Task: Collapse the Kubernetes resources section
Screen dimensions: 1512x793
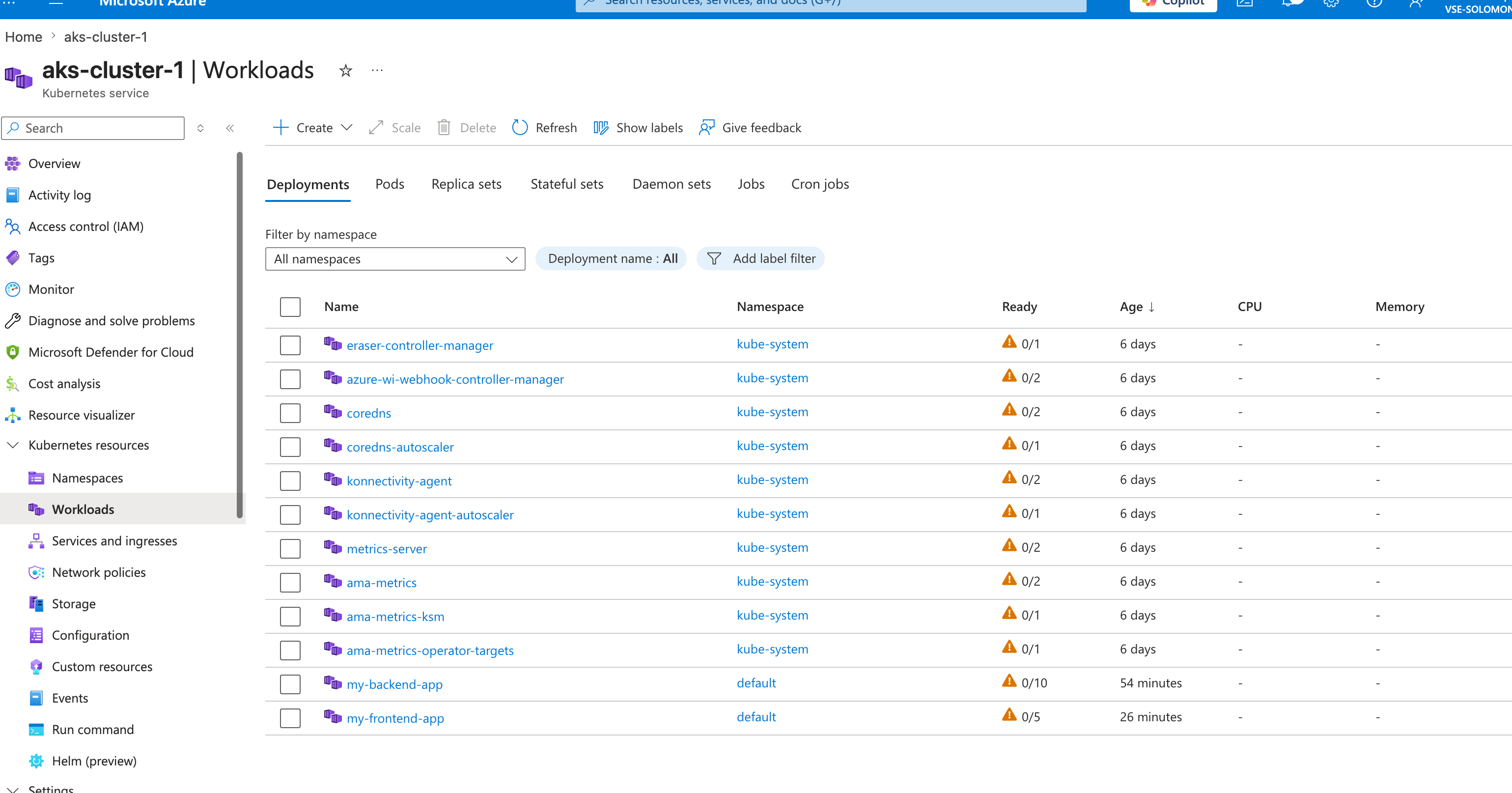Action: click(x=12, y=446)
